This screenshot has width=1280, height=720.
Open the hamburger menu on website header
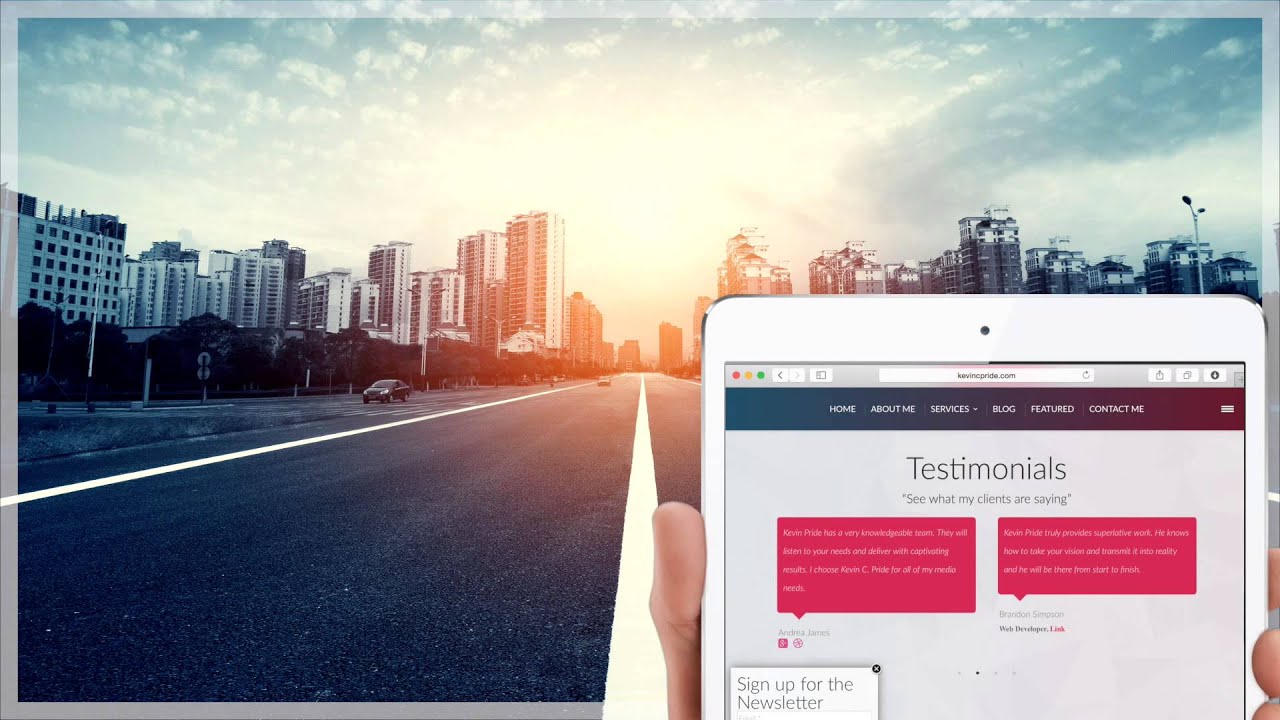click(1227, 409)
